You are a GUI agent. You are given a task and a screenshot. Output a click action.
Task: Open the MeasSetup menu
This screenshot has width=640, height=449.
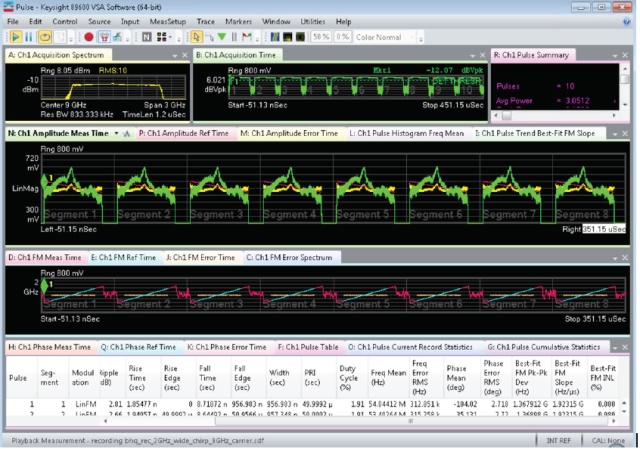[168, 22]
